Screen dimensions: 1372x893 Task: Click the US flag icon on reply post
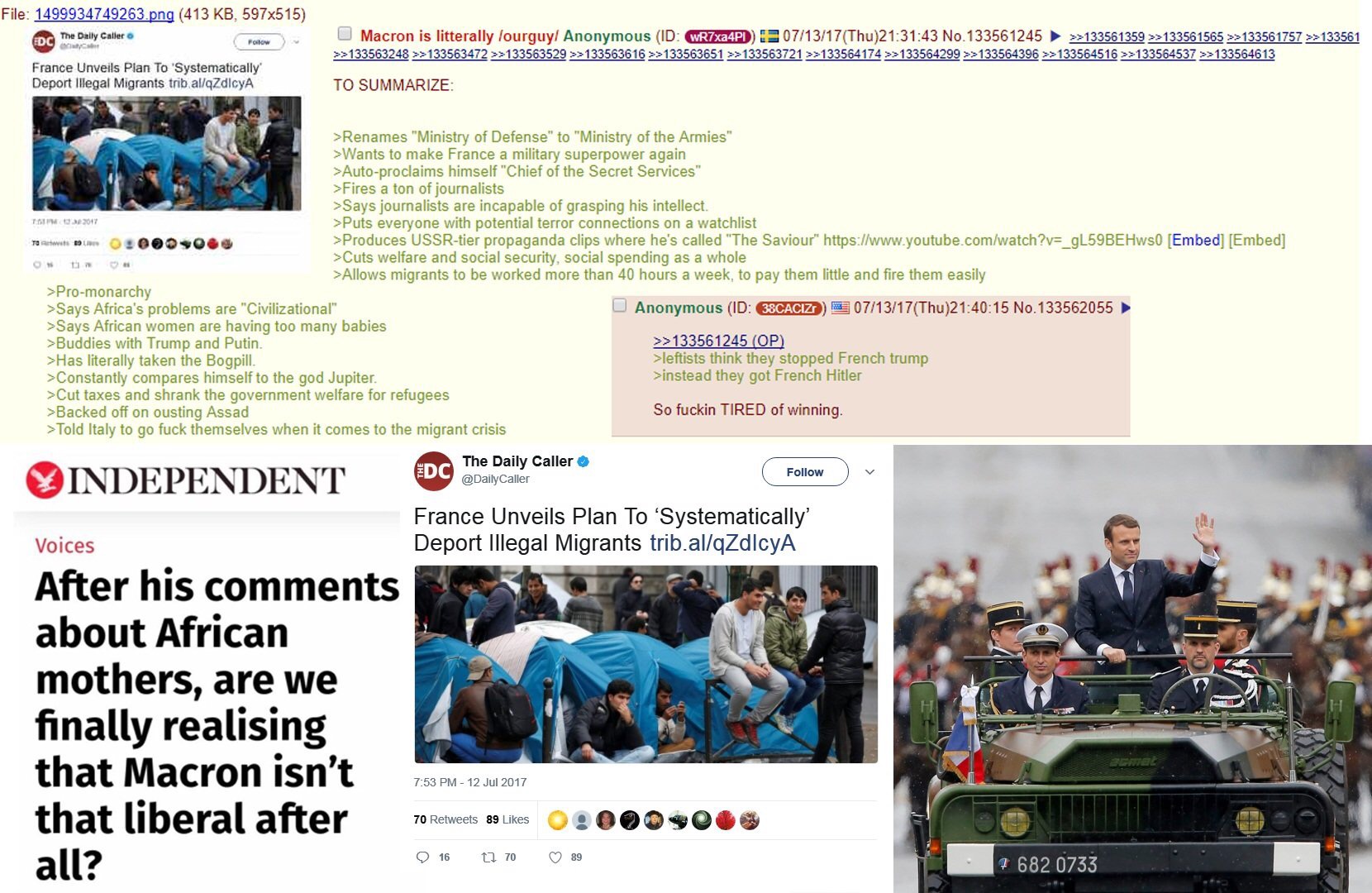[x=840, y=308]
